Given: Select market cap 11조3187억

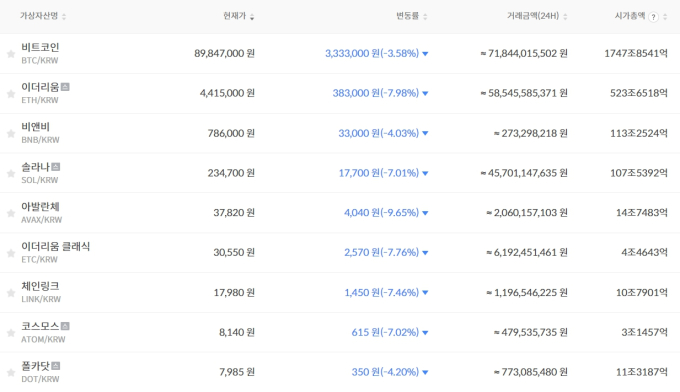Looking at the screenshot, I should (642, 372).
